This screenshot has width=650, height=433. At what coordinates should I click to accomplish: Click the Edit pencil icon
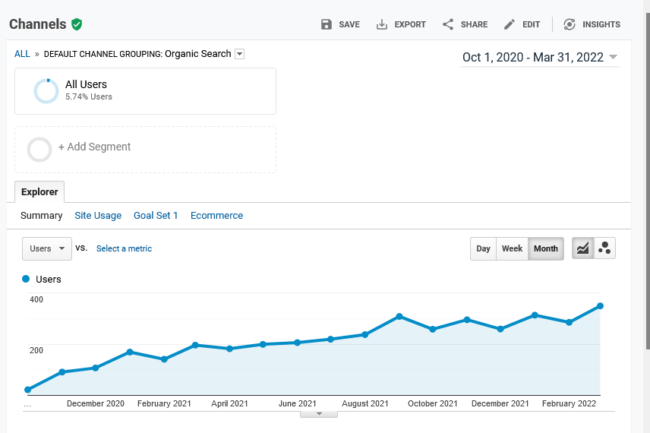[x=509, y=24]
